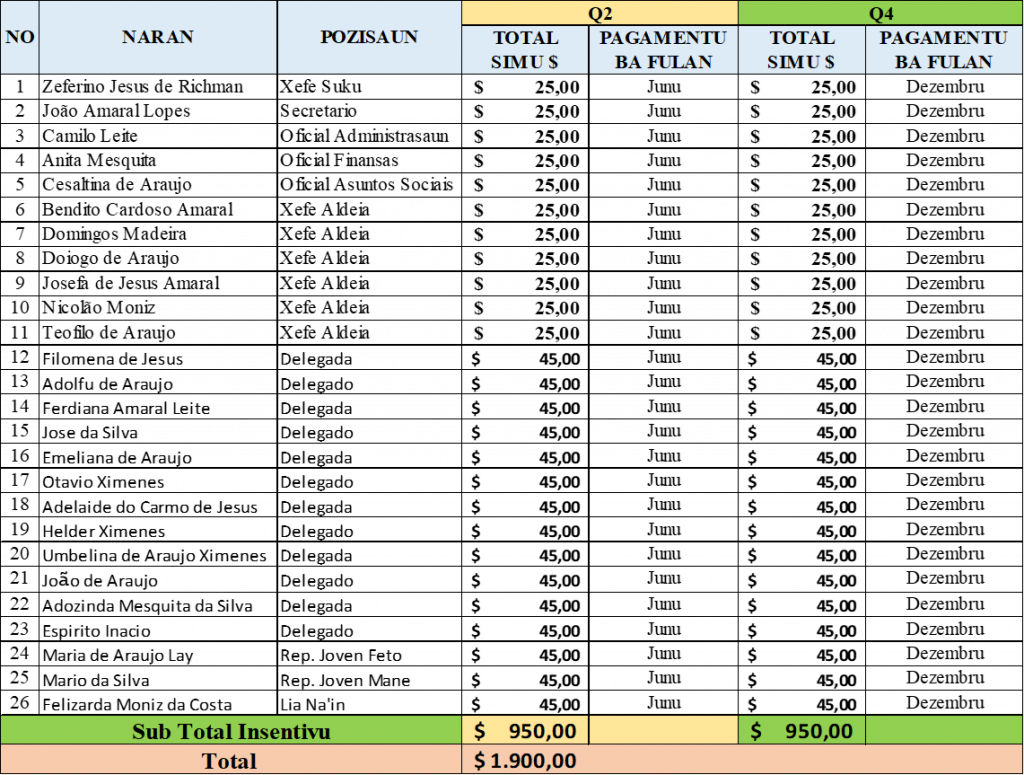
Task: Select TOTAL SIMU $ header under Q2
Action: (x=525, y=50)
